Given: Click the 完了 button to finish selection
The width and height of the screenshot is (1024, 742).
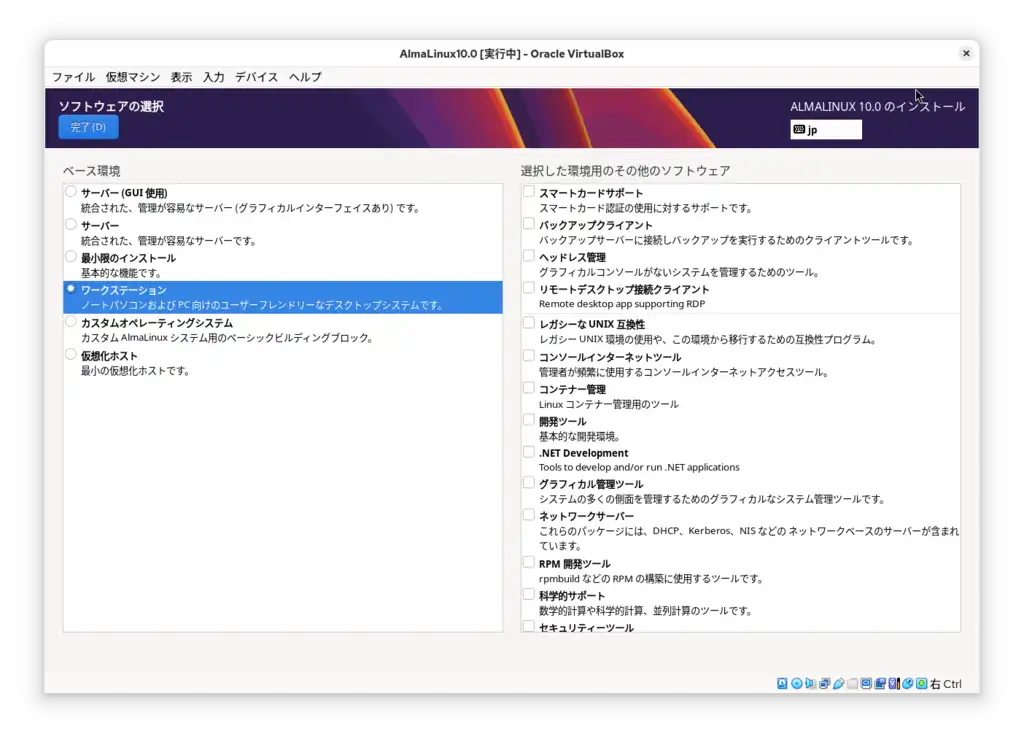Looking at the screenshot, I should tap(88, 127).
